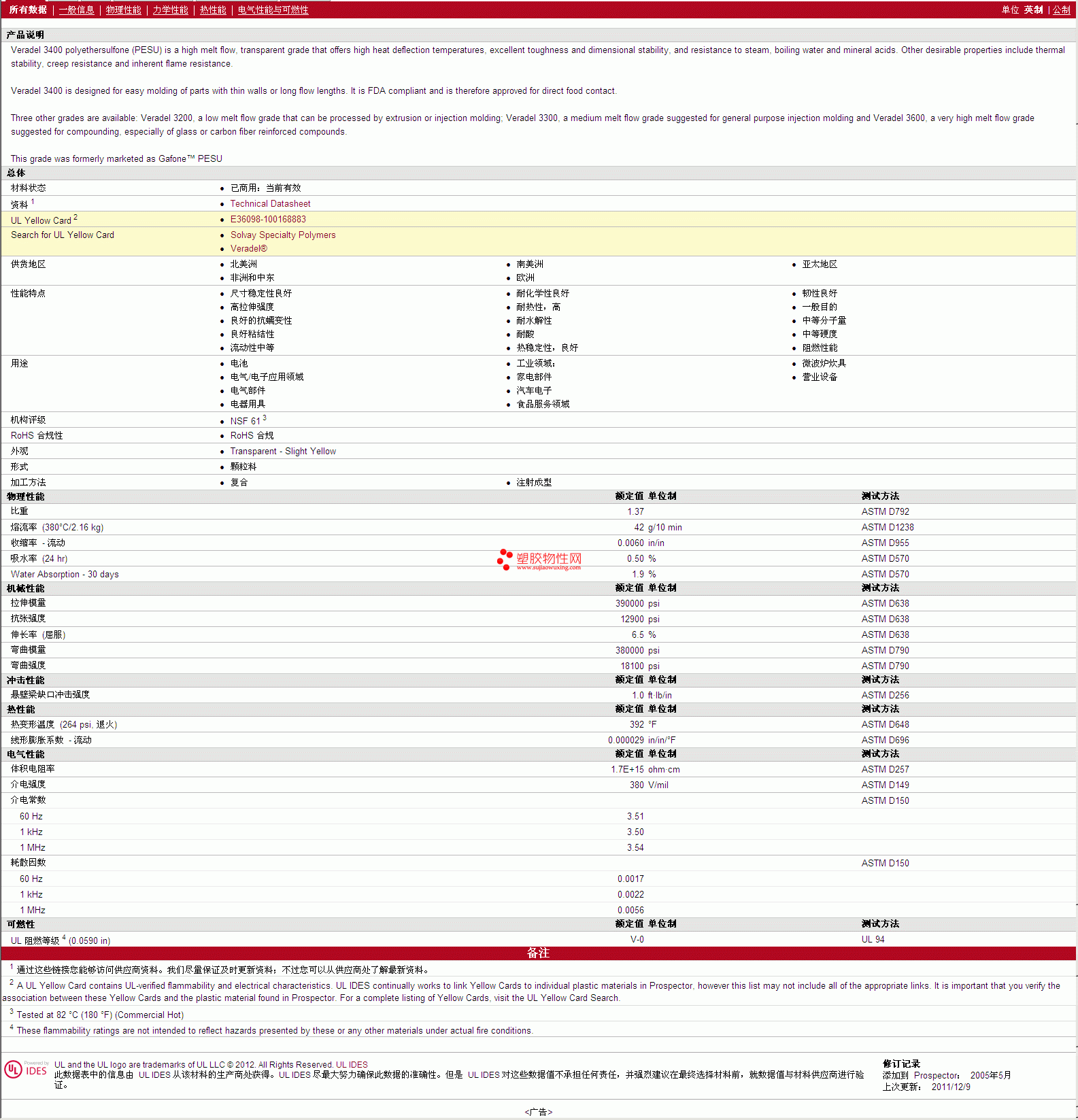Click ASTM D696 test method
This screenshot has width=1078, height=1120.
tap(885, 740)
